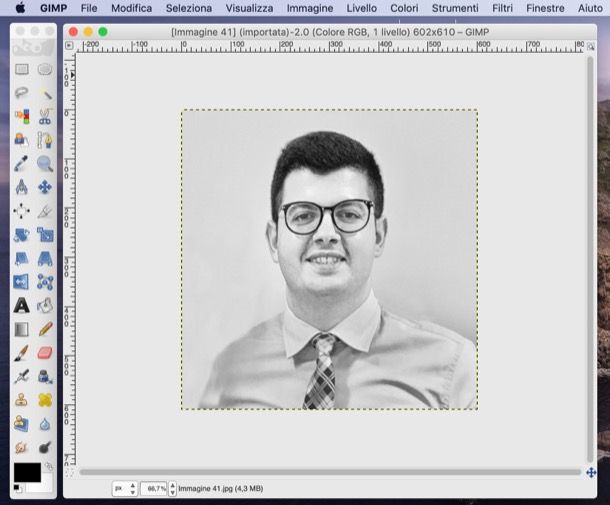Click the horizontal canvas scrollbar
Image resolution: width=610 pixels, height=505 pixels.
tap(330, 472)
